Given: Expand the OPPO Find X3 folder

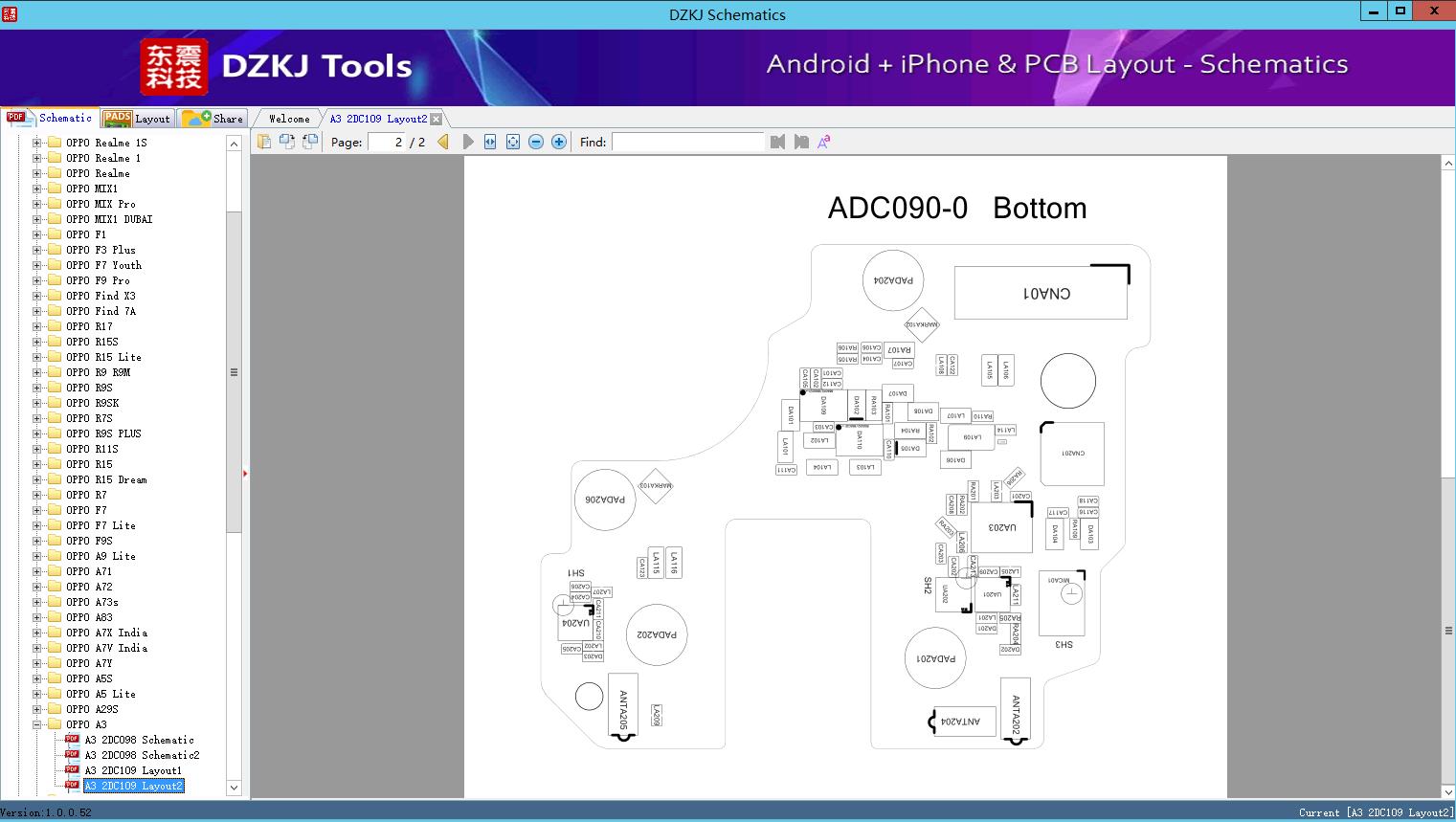Looking at the screenshot, I should tap(37, 296).
